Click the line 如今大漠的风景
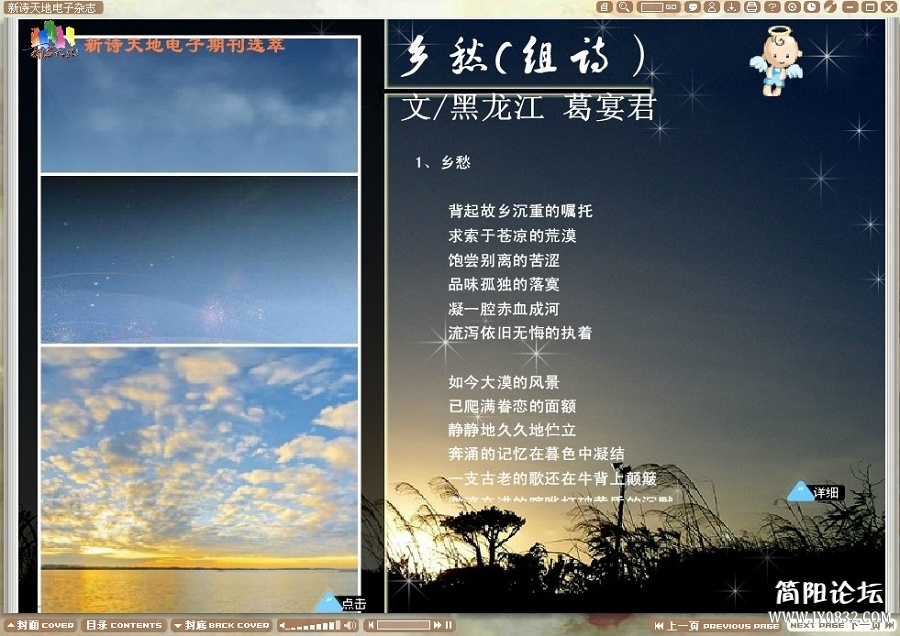Screen dimensions: 900x636 point(504,382)
